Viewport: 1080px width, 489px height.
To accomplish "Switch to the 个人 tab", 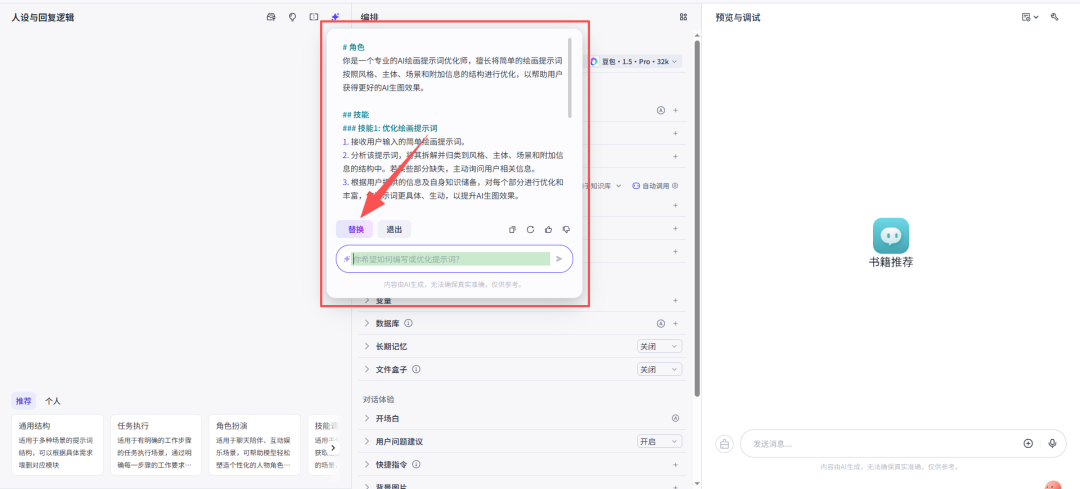I will (x=52, y=401).
